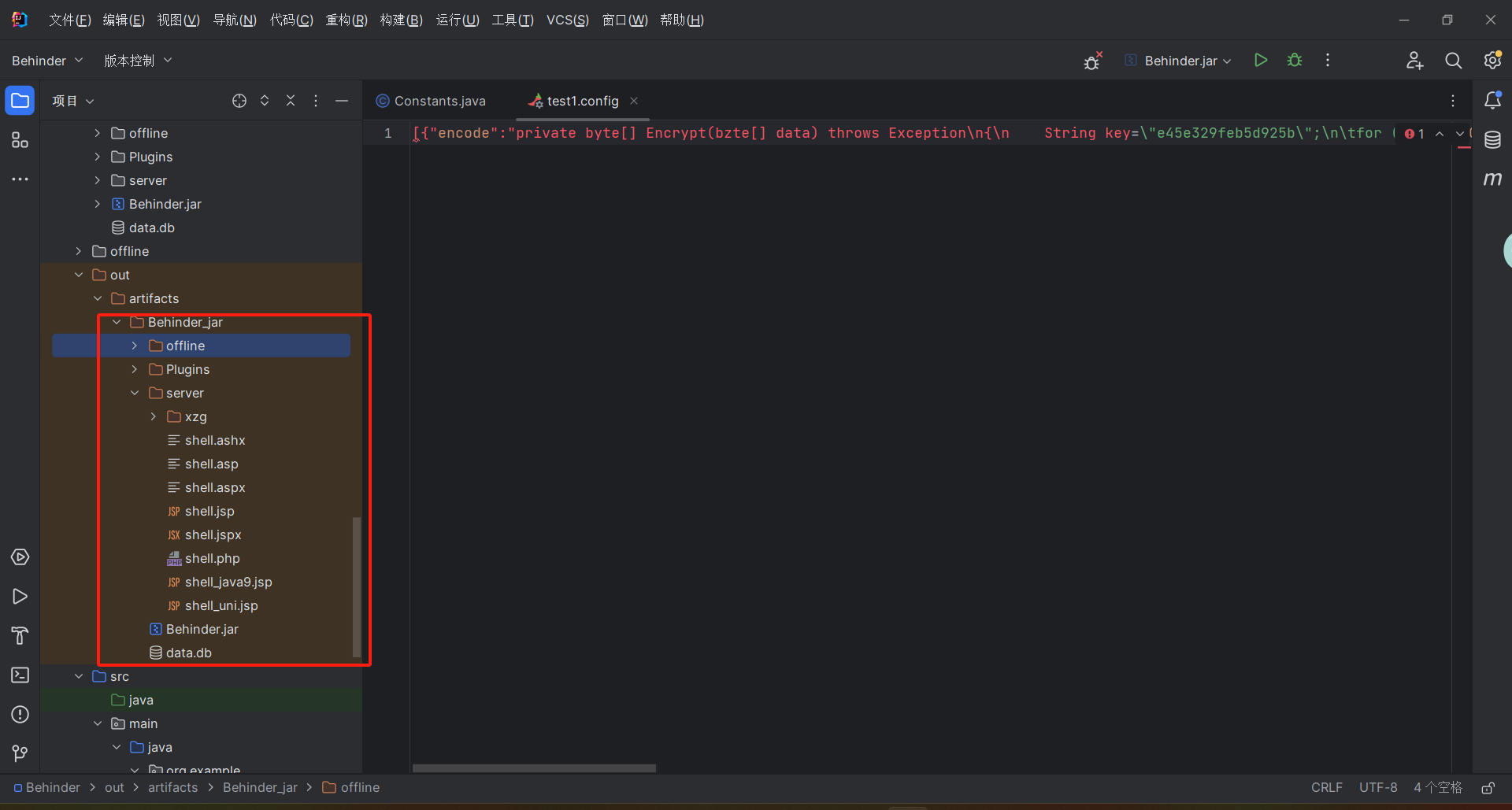1512x810 pixels.
Task: Click the editor horizontal scrollbar
Action: coord(534,768)
